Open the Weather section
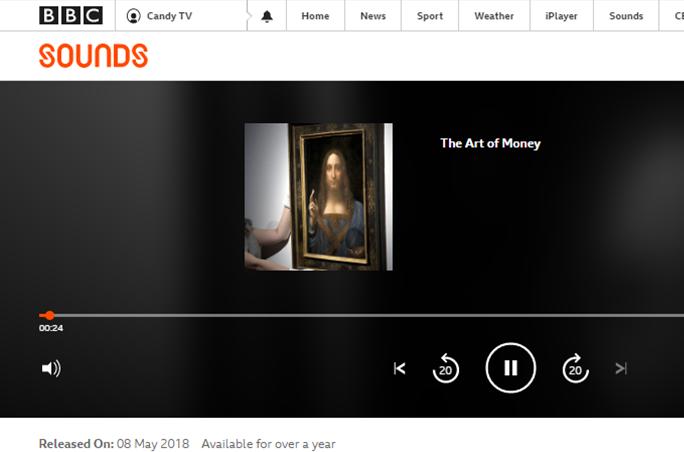Viewport: 684px width, 452px height. pos(494,16)
